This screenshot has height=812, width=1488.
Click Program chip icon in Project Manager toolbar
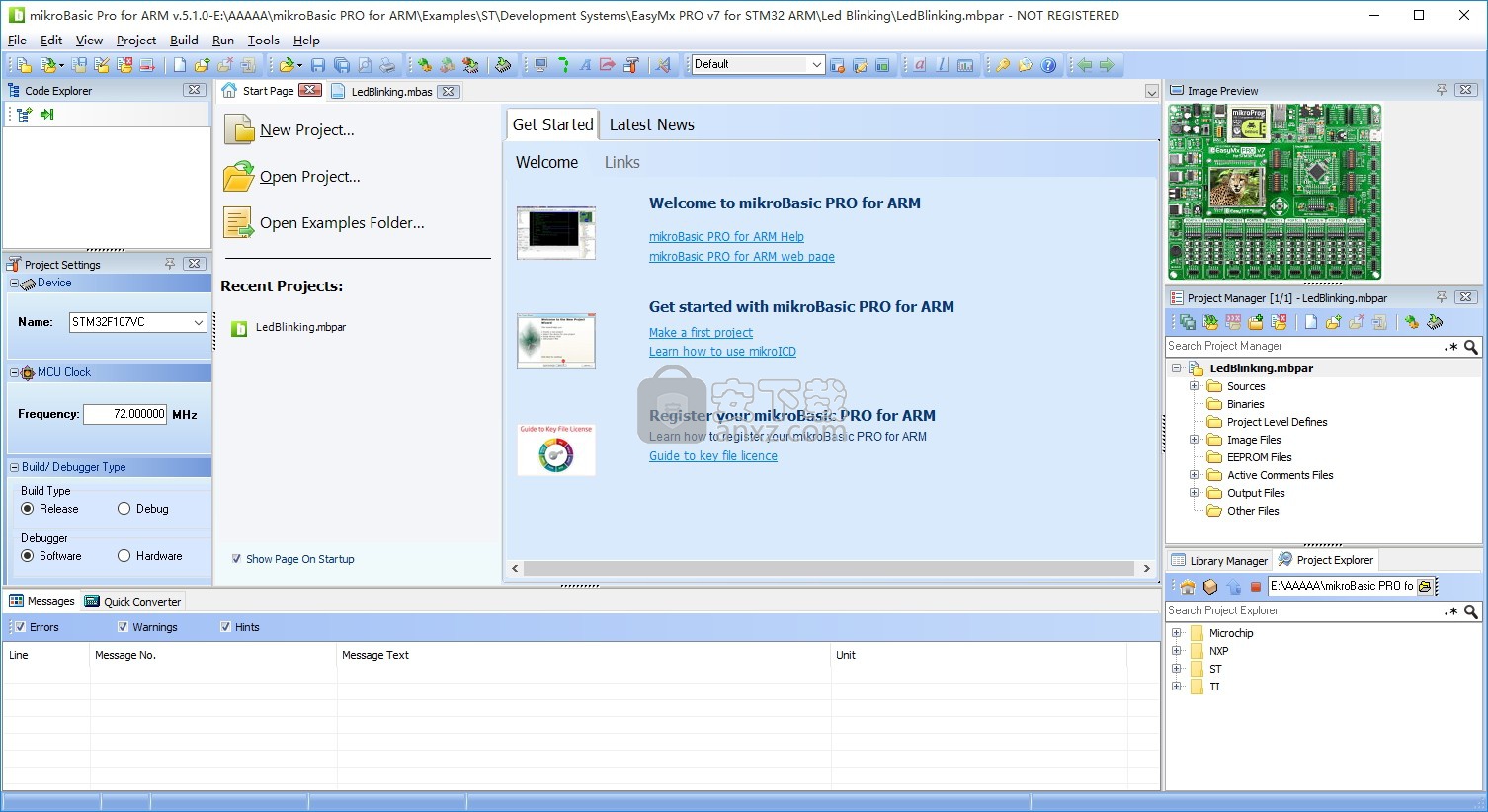point(1435,322)
